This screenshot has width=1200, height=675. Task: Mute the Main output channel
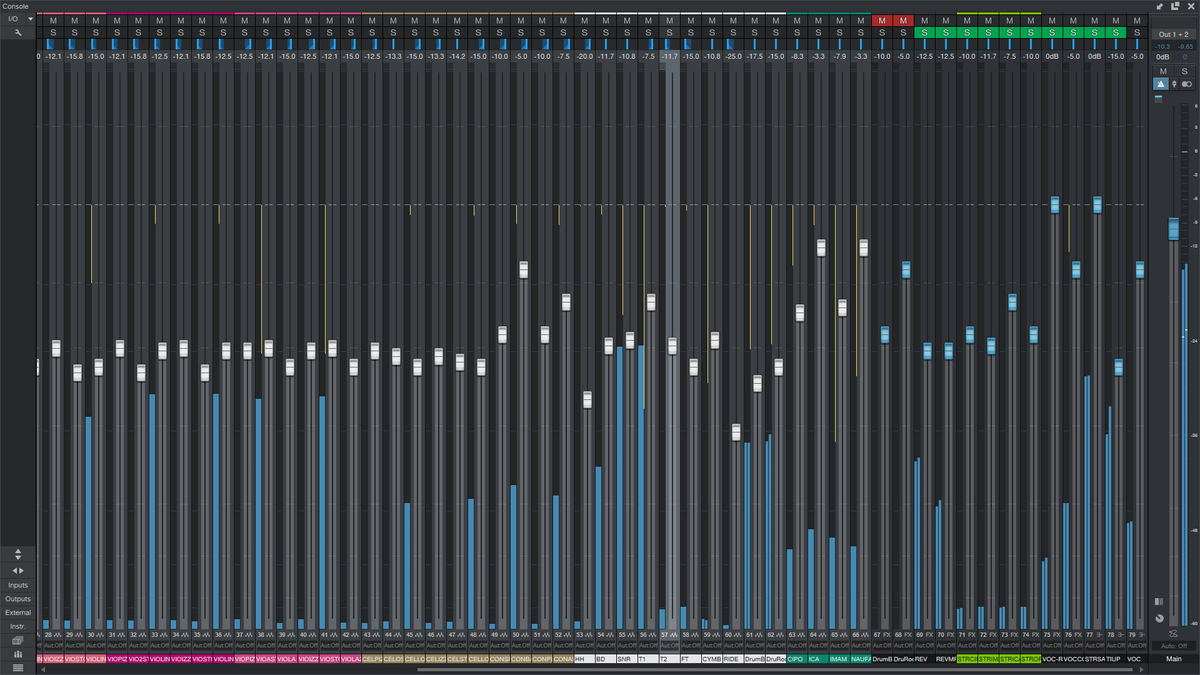click(1163, 71)
